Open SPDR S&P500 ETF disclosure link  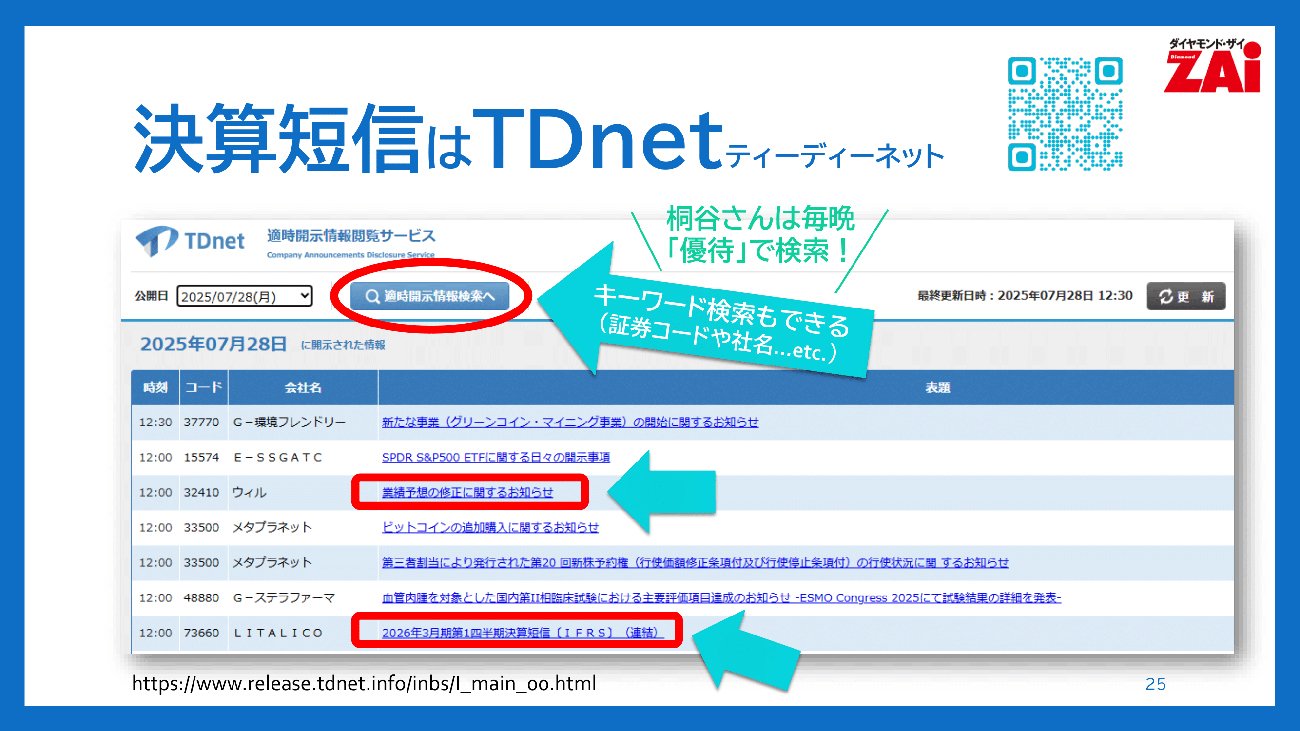[x=495, y=457]
